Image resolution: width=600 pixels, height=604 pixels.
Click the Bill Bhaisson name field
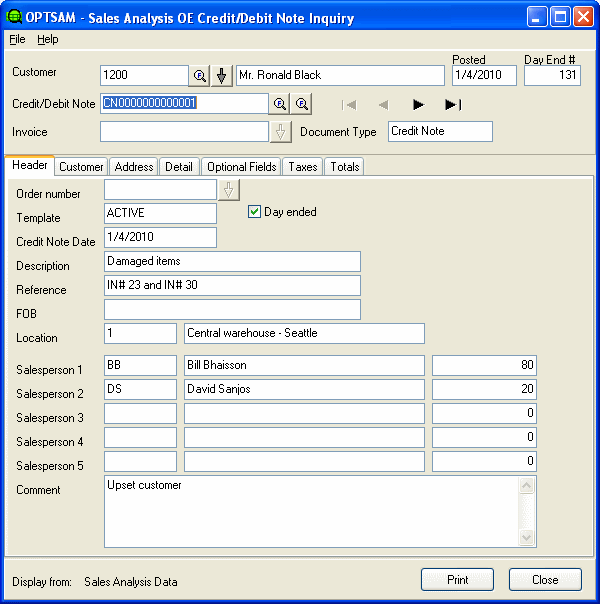coord(304,366)
